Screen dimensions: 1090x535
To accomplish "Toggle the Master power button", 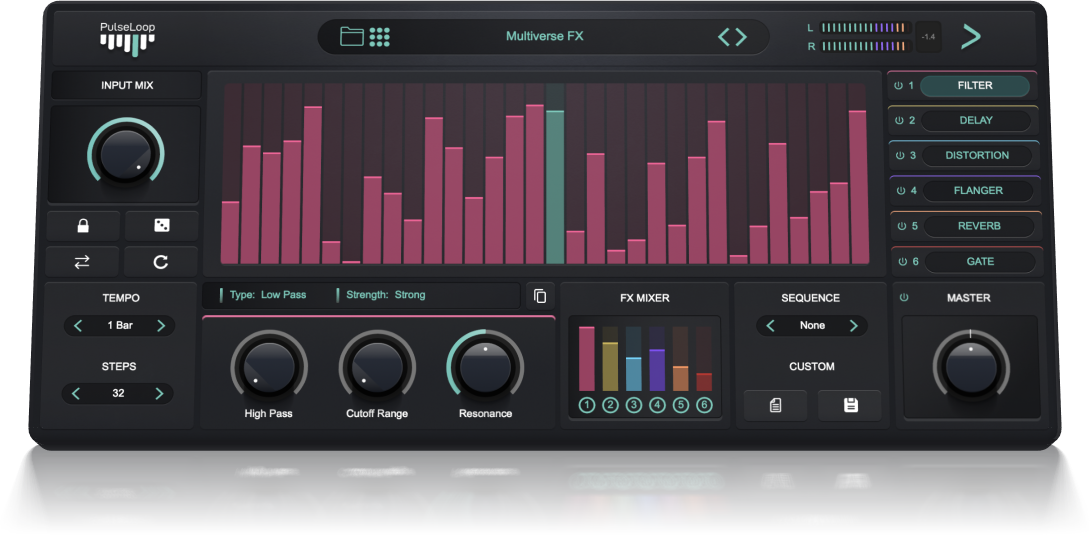I will click(x=905, y=298).
